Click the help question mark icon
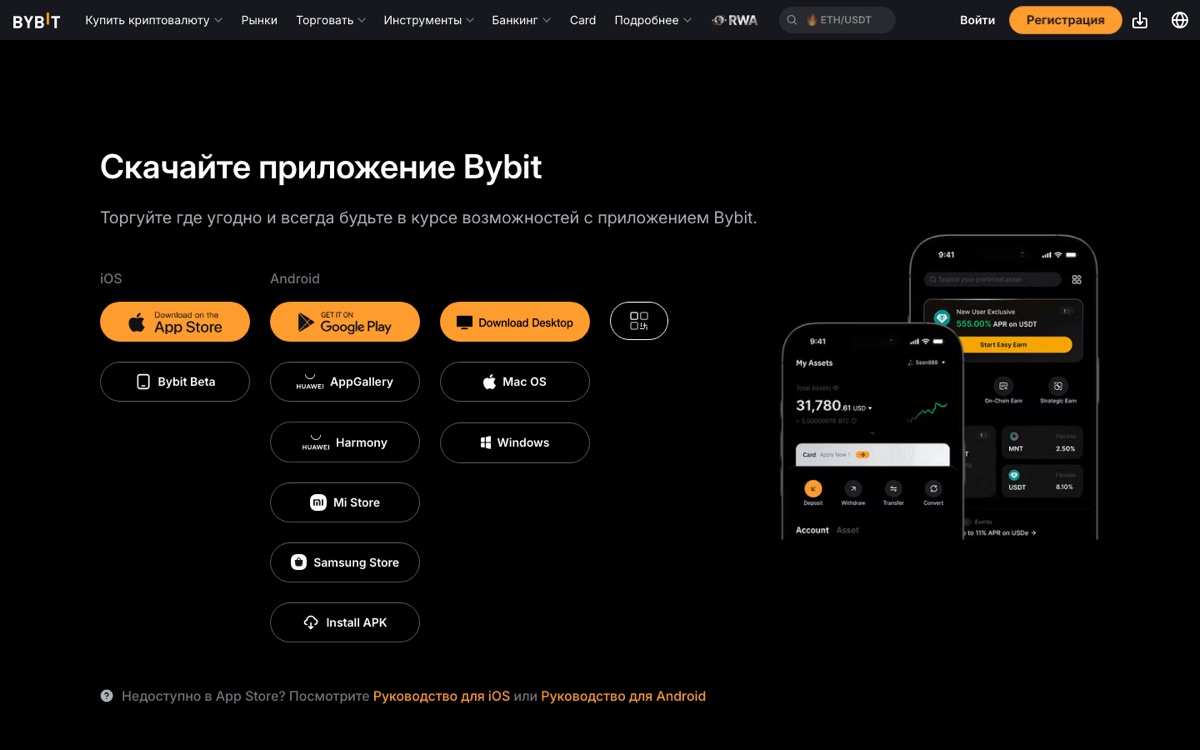 (107, 696)
